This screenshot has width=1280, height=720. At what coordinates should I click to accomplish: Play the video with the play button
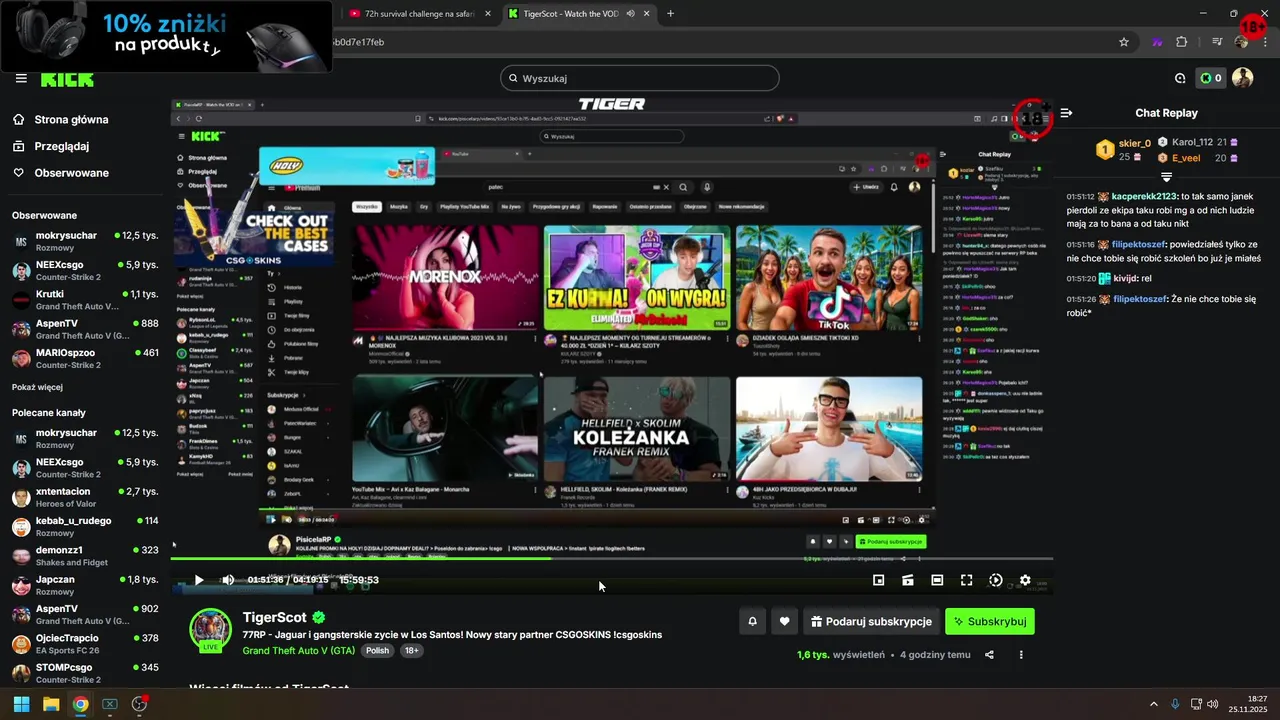point(198,580)
